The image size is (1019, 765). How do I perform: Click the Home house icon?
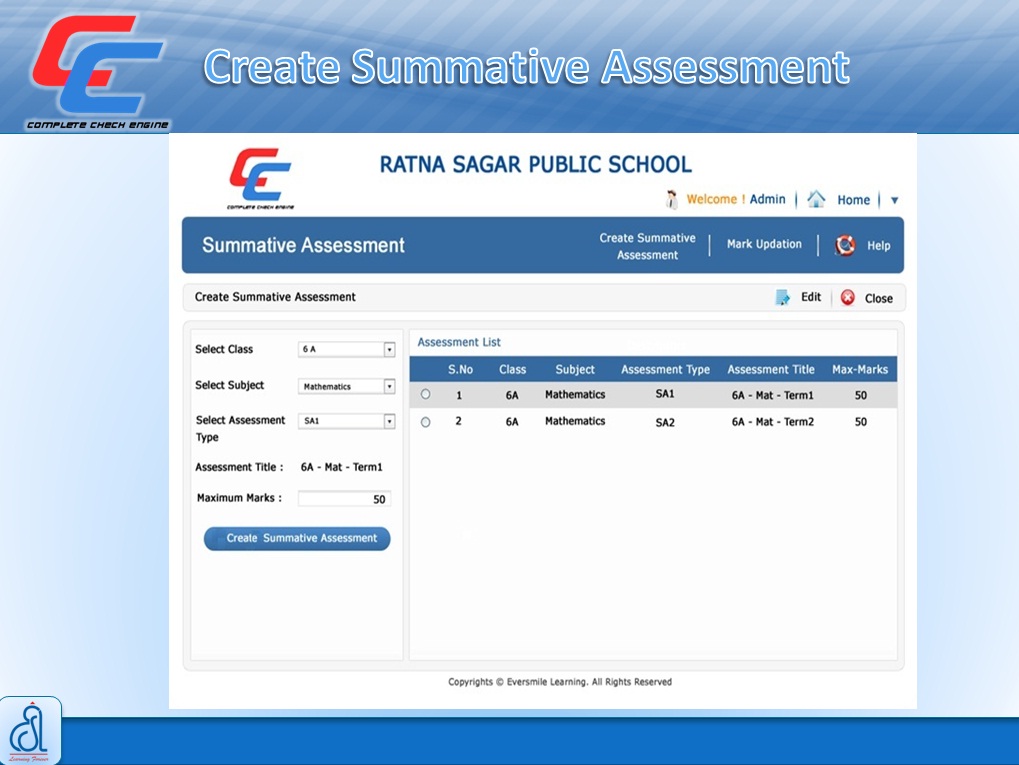(x=816, y=198)
